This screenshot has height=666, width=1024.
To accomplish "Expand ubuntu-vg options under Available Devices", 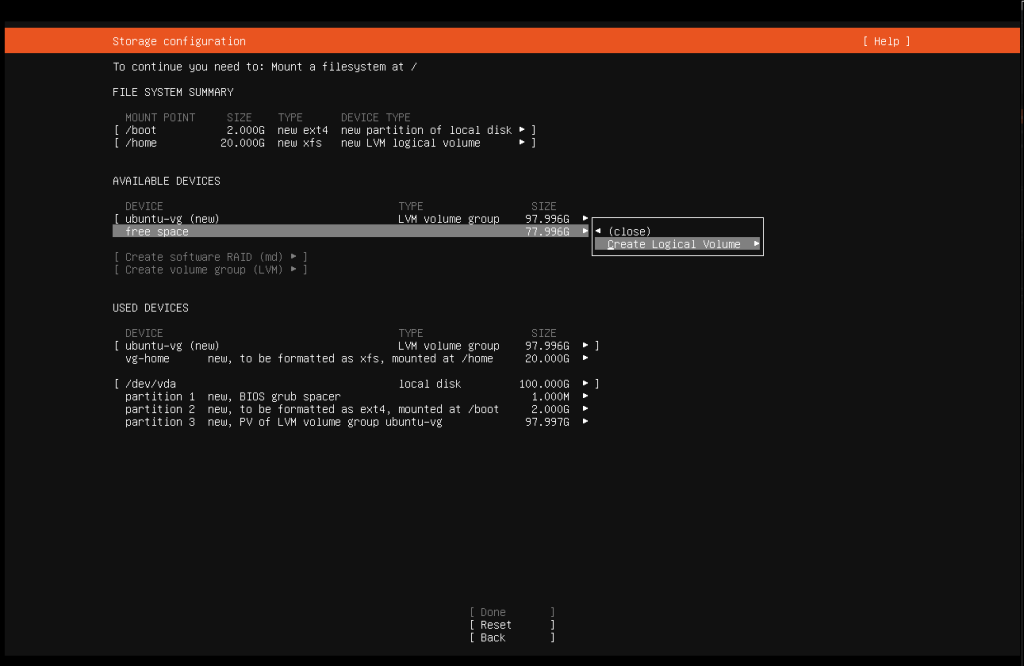I will [585, 218].
